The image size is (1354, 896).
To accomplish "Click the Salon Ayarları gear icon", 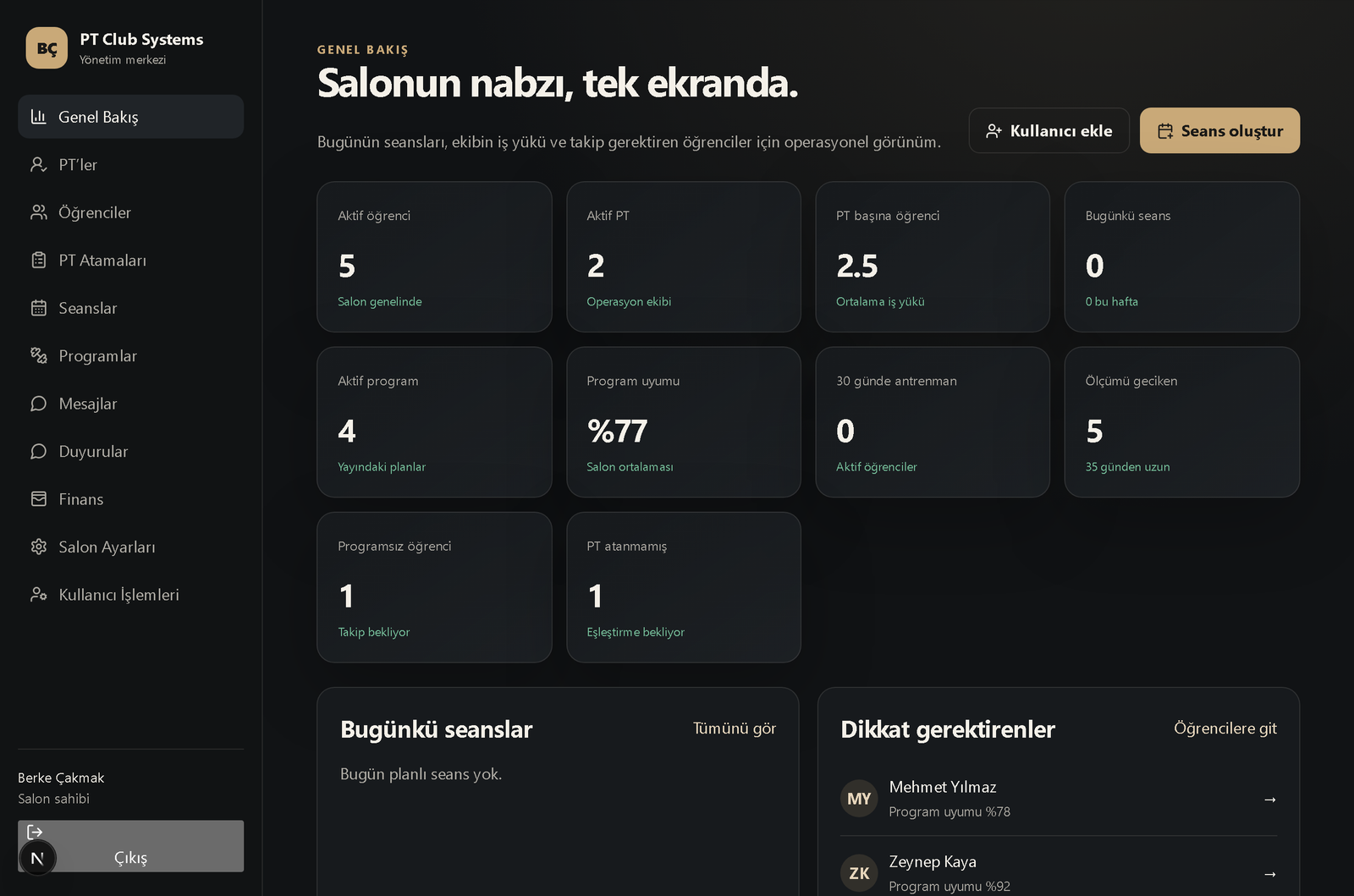I will click(x=38, y=547).
